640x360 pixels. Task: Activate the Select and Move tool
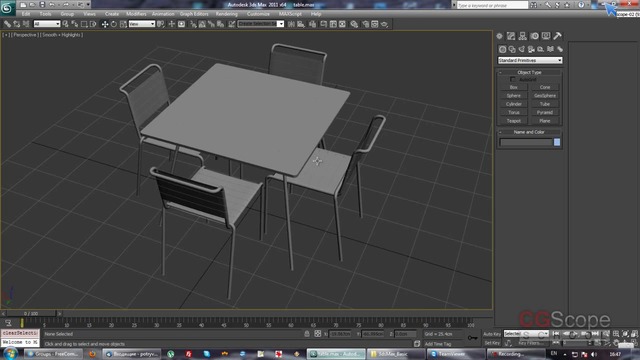105,24
